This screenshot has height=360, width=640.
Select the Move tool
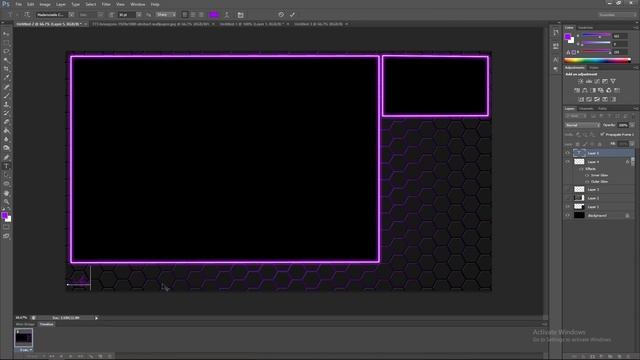pos(6,34)
